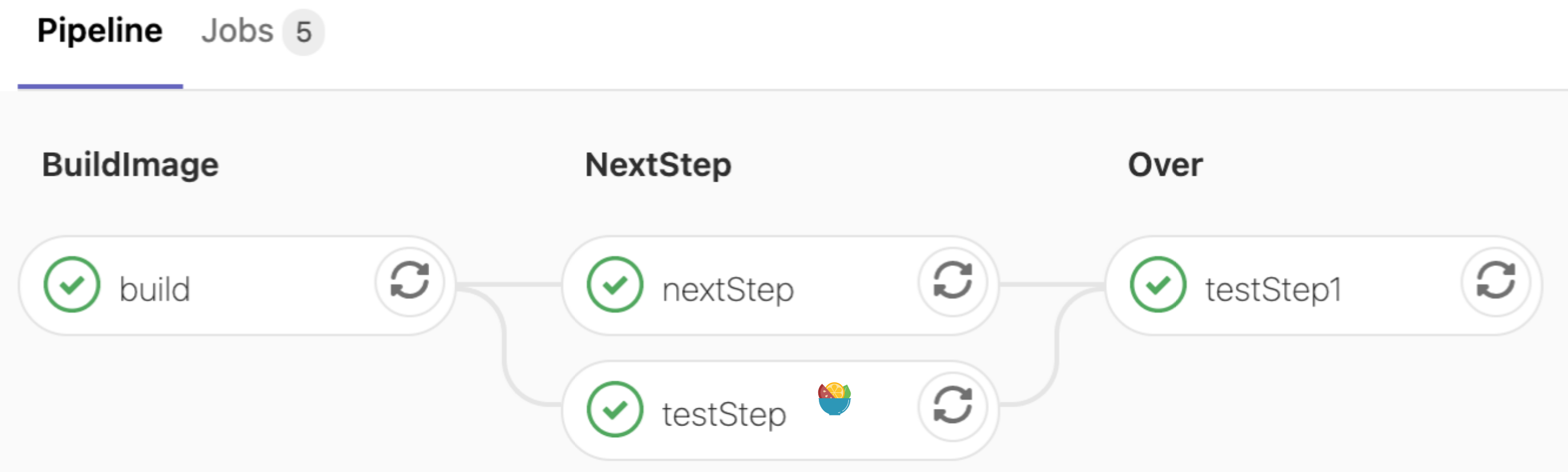Click the BuildImage stage heading
This screenshot has height=472, width=1568.
(130, 165)
